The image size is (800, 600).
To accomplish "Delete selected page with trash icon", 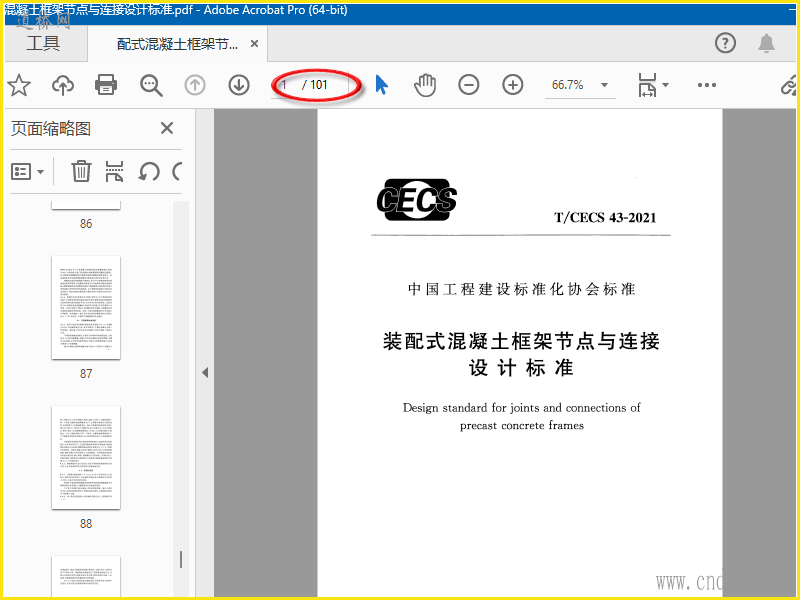I will click(x=81, y=171).
